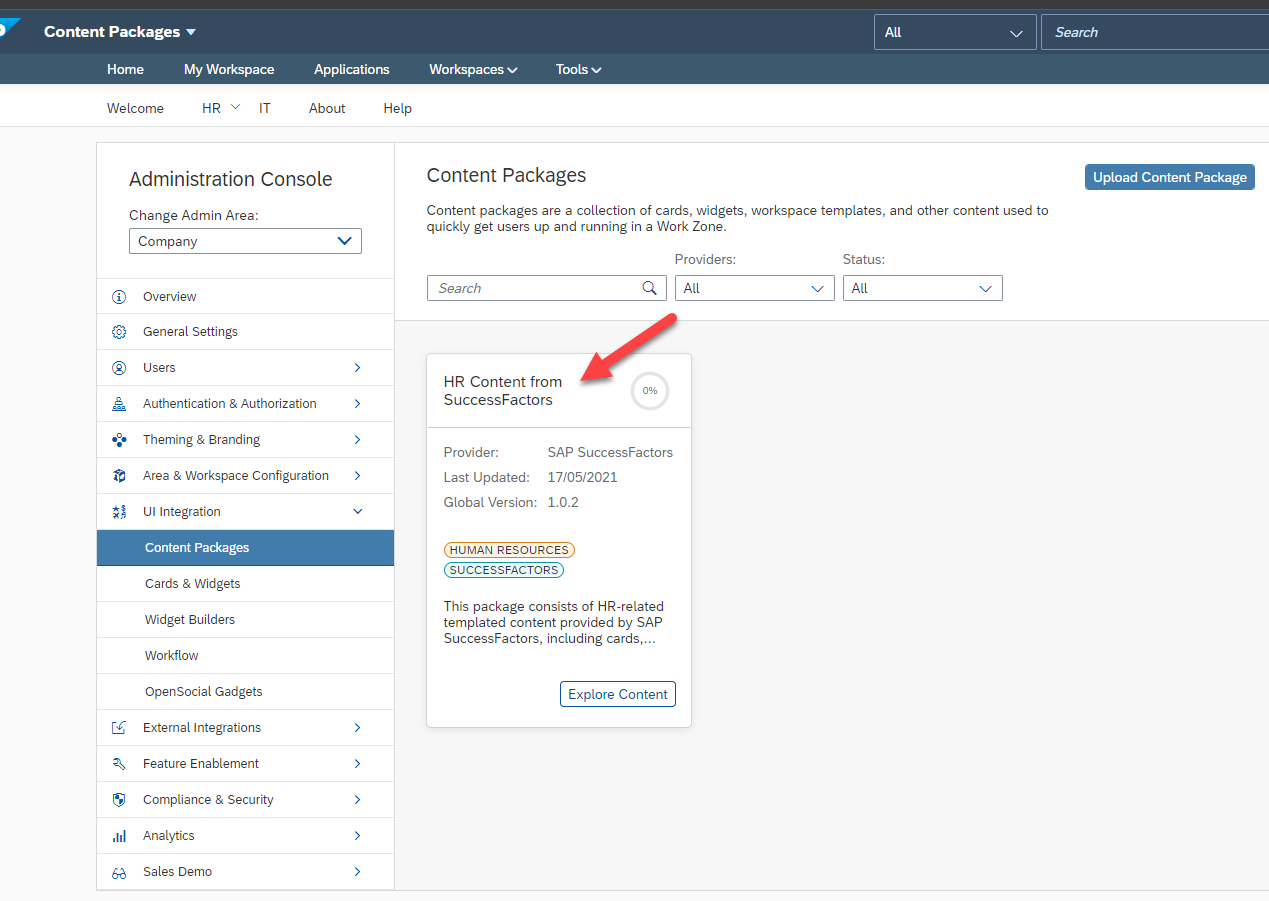Open the Change Admin Area Company dropdown
The height and width of the screenshot is (901, 1269).
tap(245, 241)
